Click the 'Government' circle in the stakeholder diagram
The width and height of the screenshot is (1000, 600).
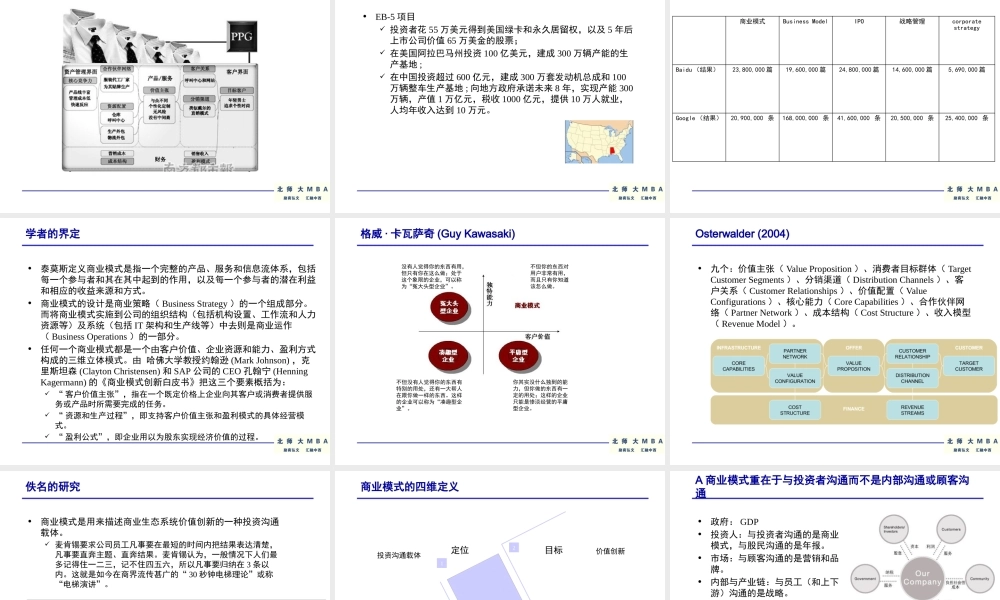(x=866, y=578)
